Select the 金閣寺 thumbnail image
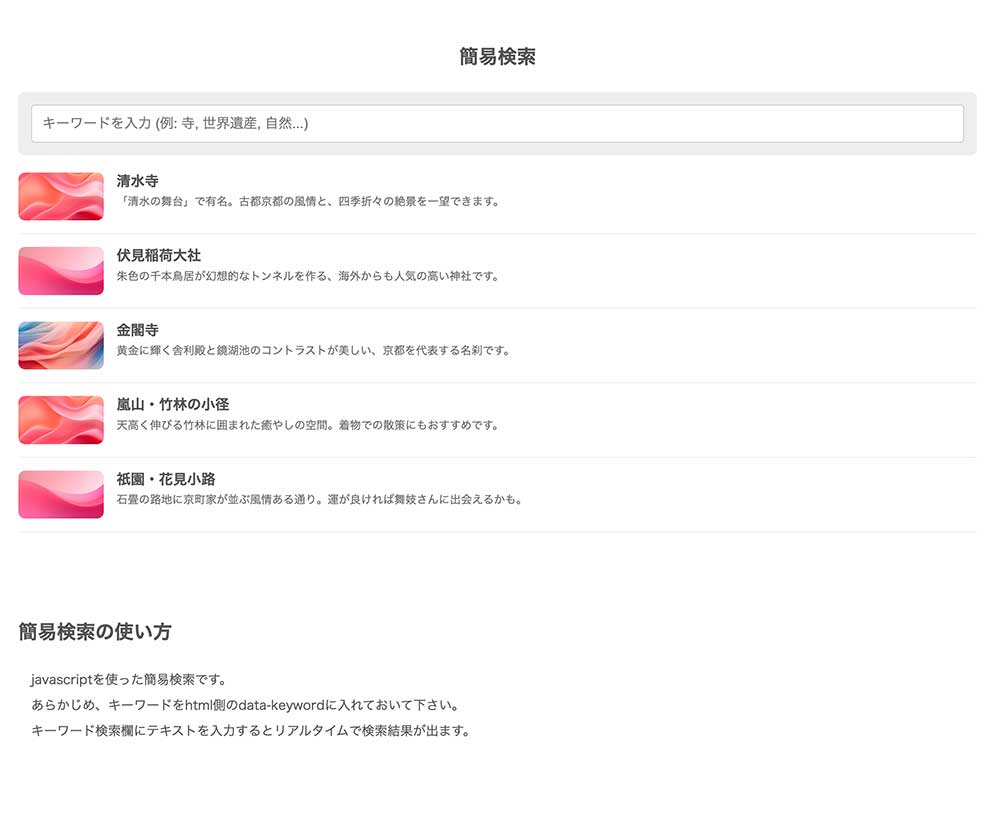This screenshot has width=1000, height=832. (61, 345)
